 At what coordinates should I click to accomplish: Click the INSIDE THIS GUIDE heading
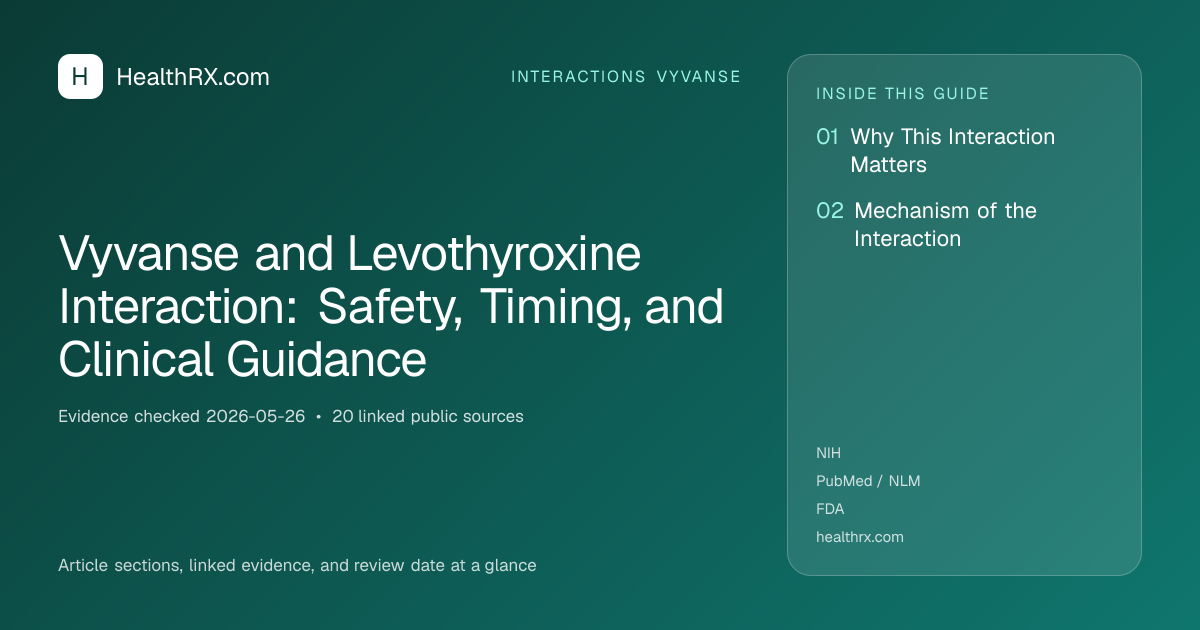903,94
